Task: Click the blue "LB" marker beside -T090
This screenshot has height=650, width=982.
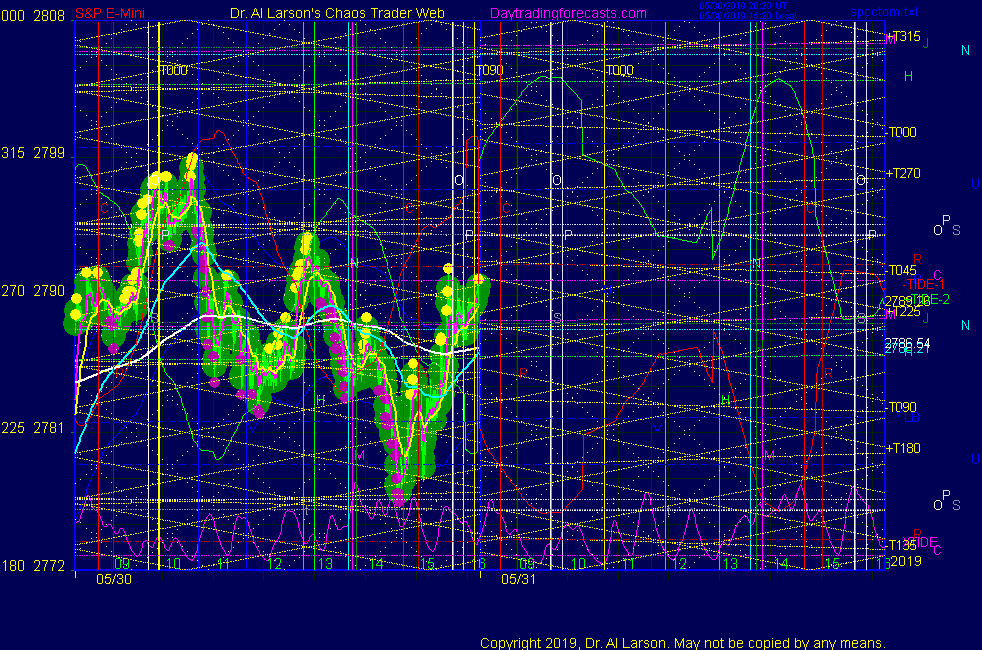Action: [911, 418]
